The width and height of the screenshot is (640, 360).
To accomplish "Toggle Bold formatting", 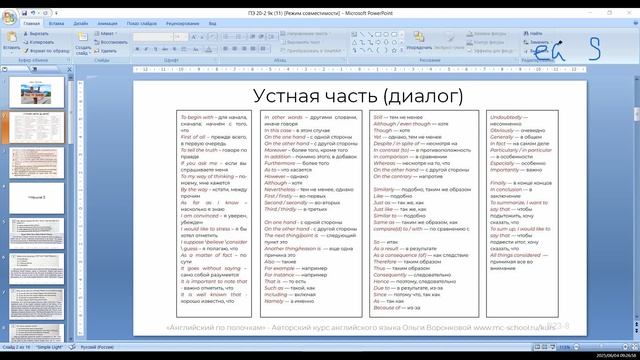I will point(137,49).
